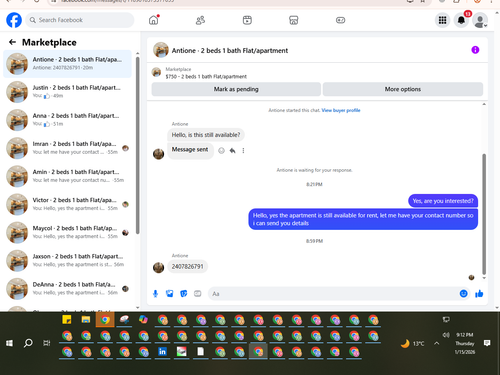This screenshot has height=375, width=500.
Task: Open Imran conversation in chat list
Action: [x=68, y=148]
